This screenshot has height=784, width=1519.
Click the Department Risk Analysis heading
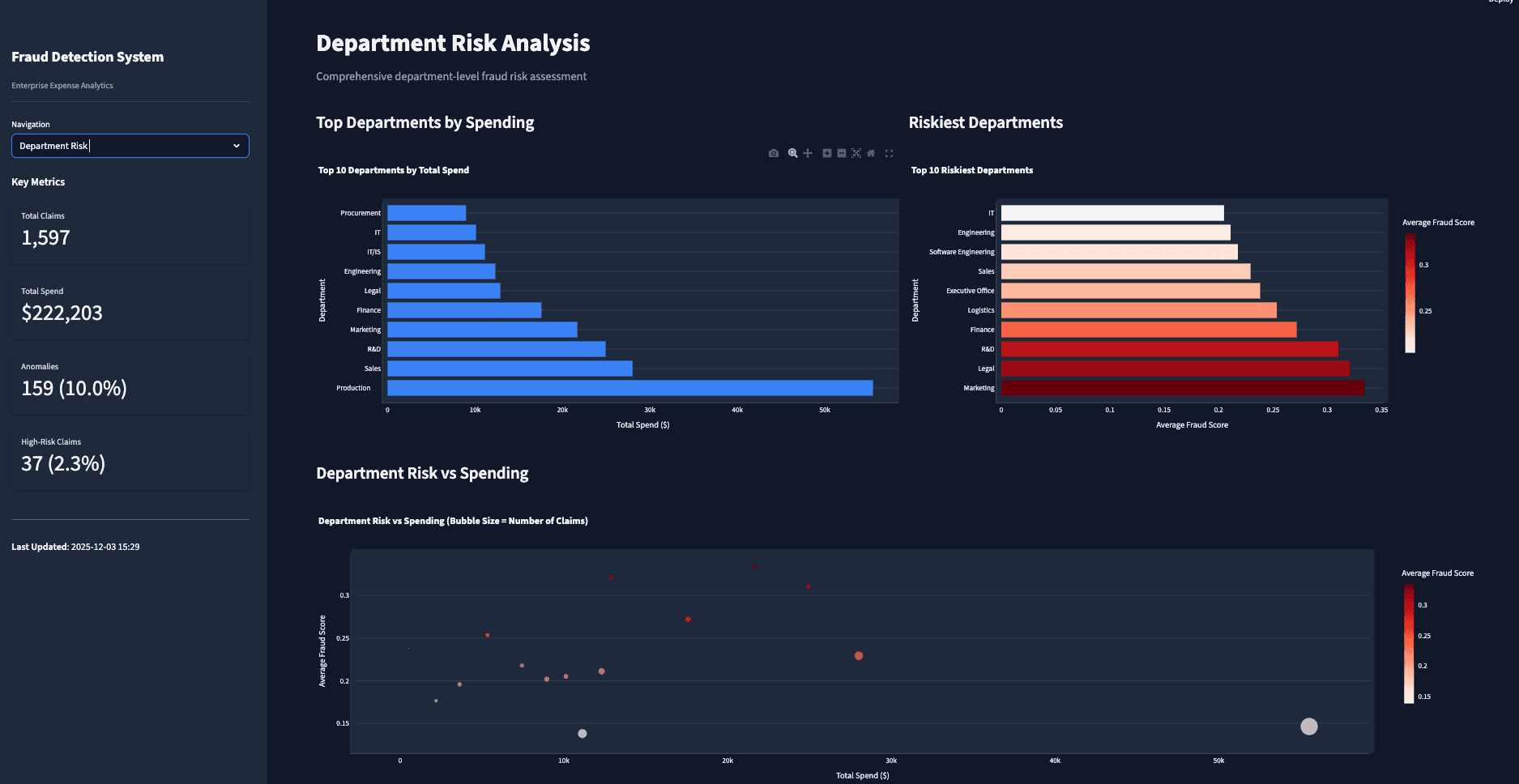pos(453,43)
